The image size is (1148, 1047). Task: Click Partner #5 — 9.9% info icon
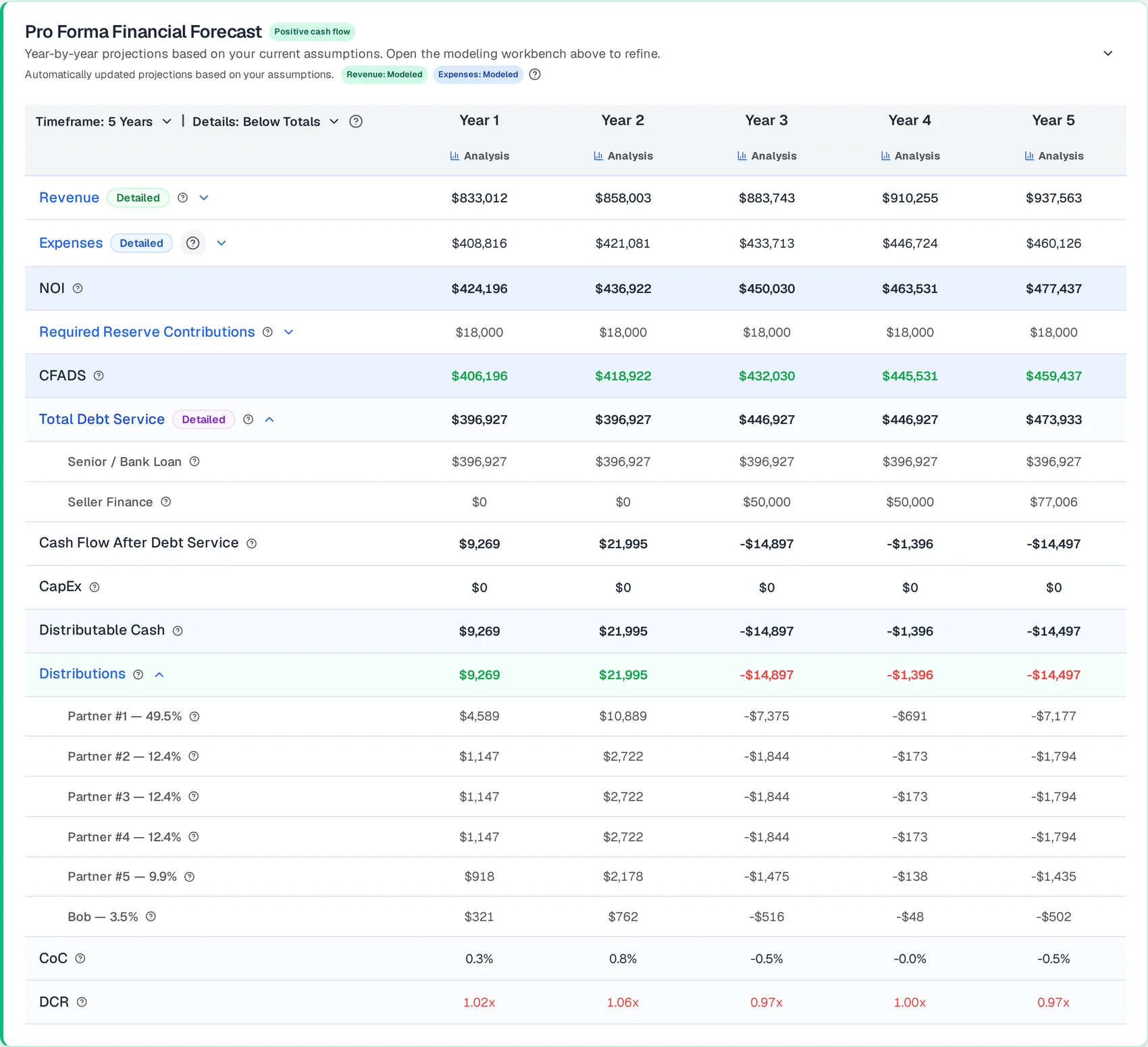click(190, 877)
